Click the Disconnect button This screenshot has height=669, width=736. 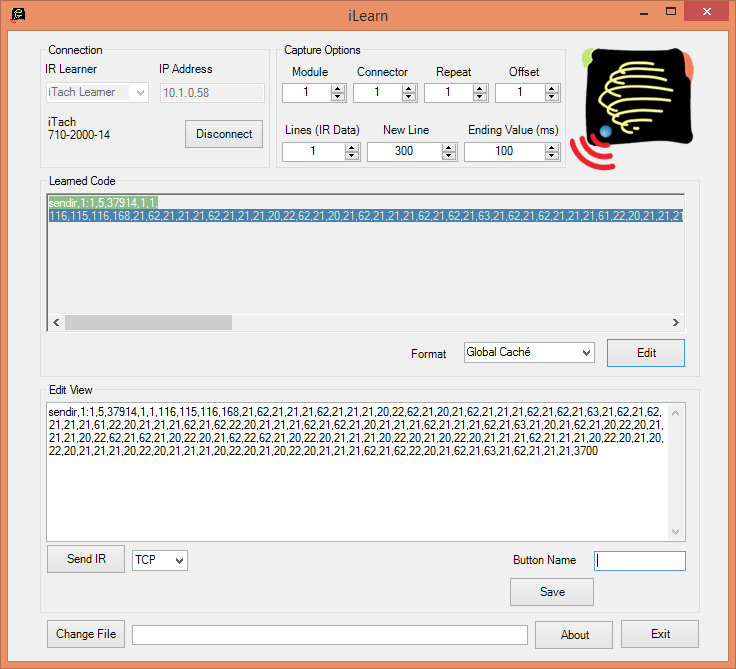pyautogui.click(x=224, y=134)
